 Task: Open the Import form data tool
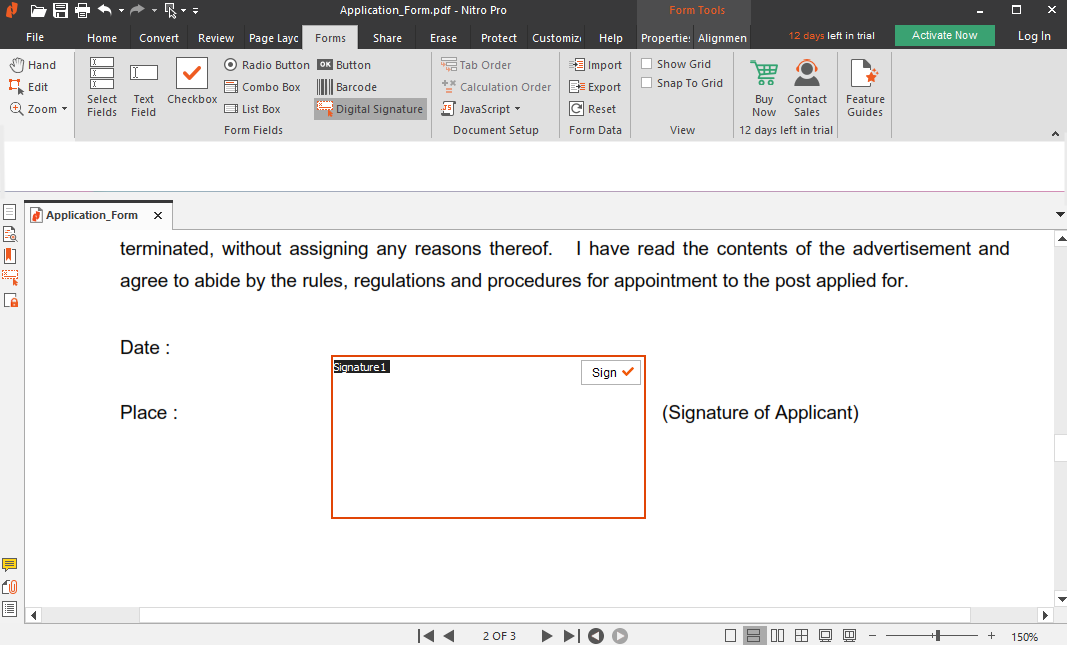[x=596, y=63]
